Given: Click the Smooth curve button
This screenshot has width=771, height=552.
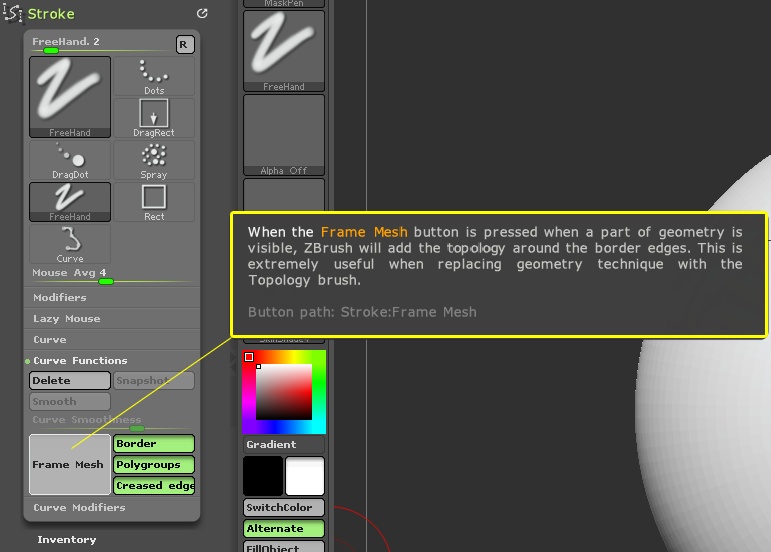Looking at the screenshot, I should (70, 402).
